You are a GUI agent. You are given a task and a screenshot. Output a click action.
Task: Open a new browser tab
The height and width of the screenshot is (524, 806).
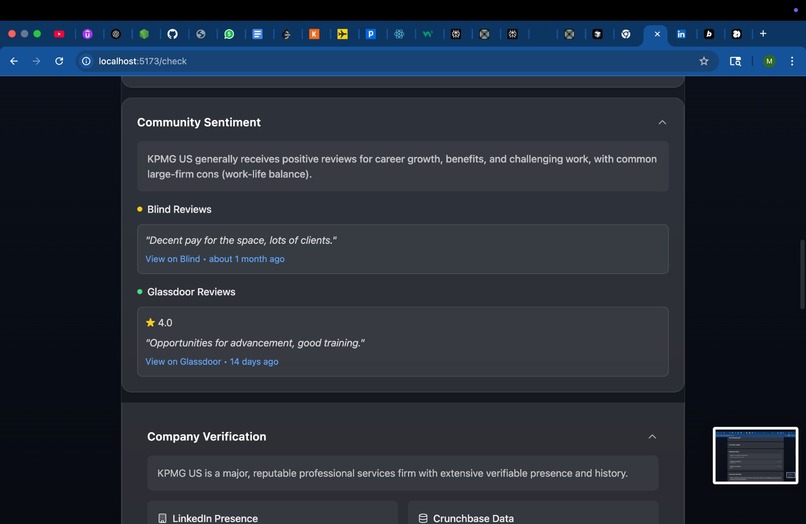pos(763,33)
